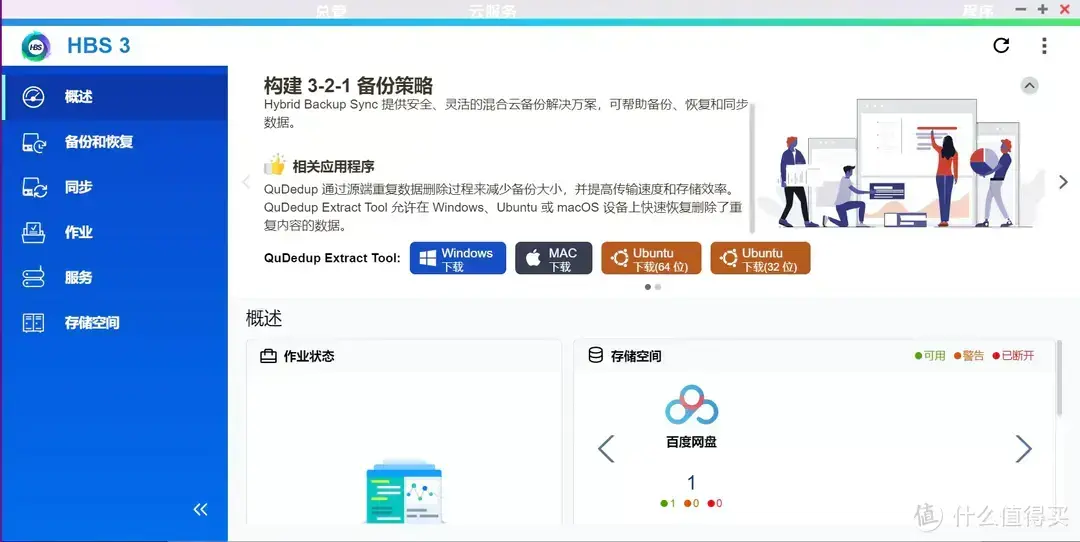Go to the 同步 sync section
This screenshot has height=542, width=1080.
point(114,187)
